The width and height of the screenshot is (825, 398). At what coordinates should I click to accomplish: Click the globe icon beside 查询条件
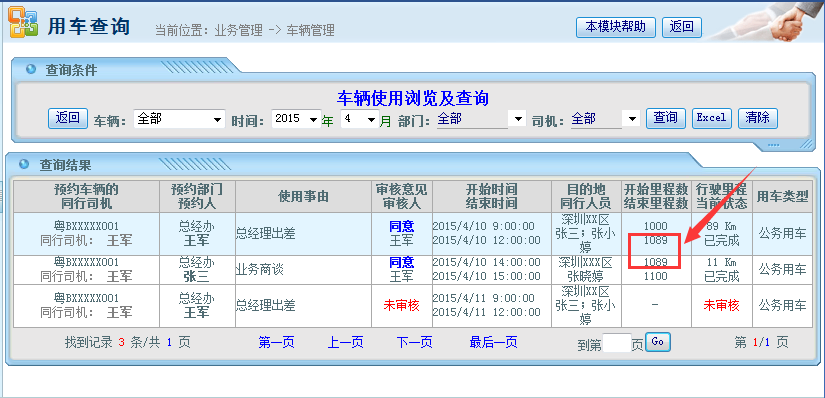[x=31, y=69]
